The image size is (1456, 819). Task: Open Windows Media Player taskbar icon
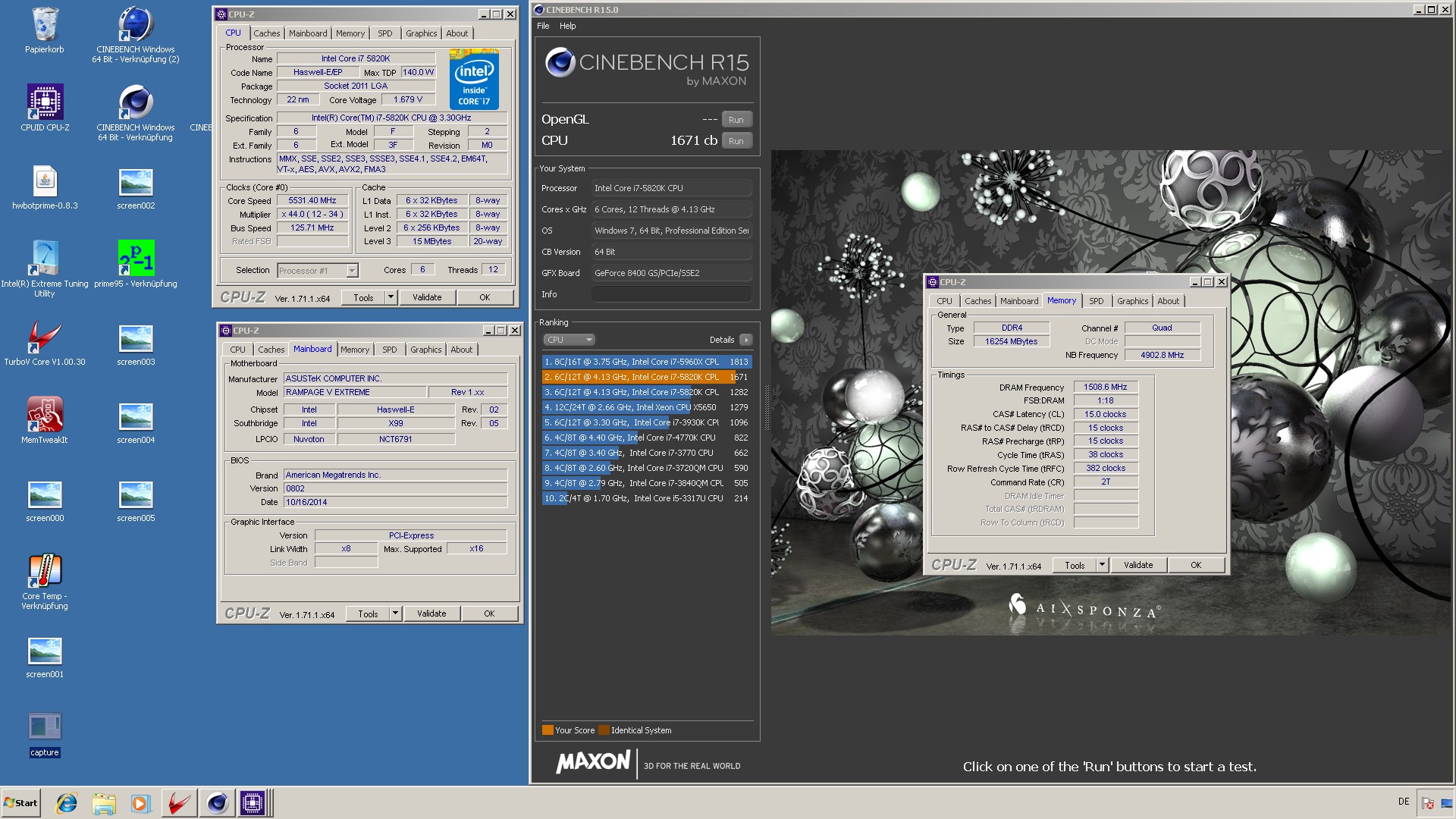[140, 803]
